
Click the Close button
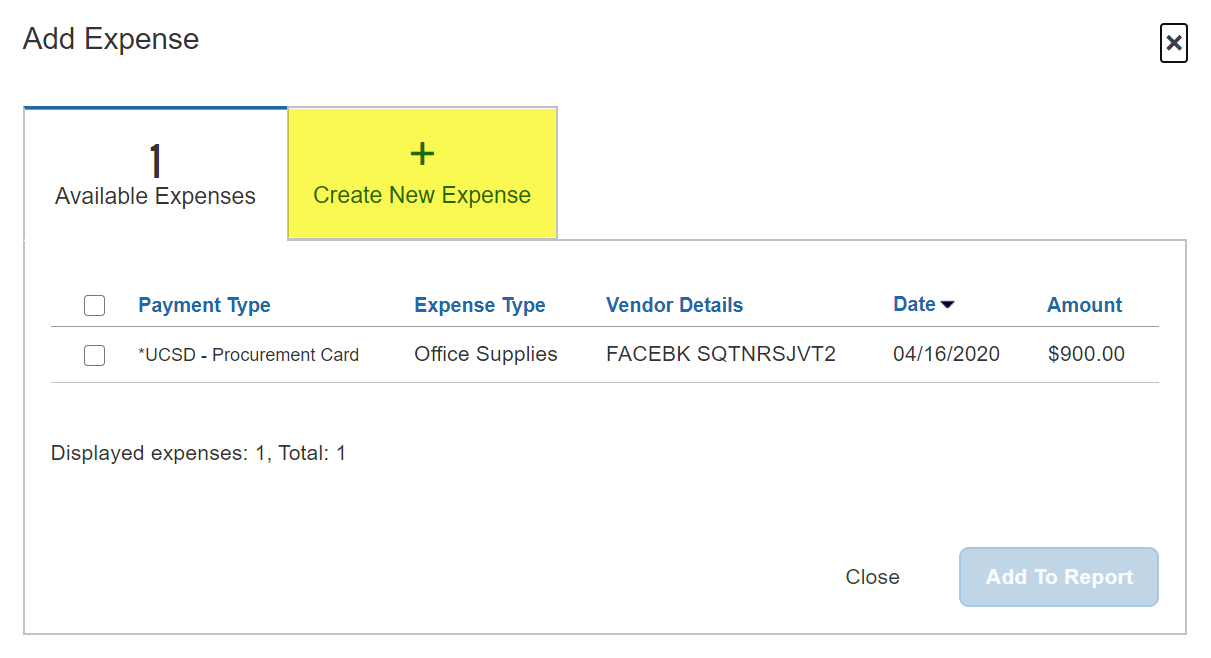coord(872,577)
